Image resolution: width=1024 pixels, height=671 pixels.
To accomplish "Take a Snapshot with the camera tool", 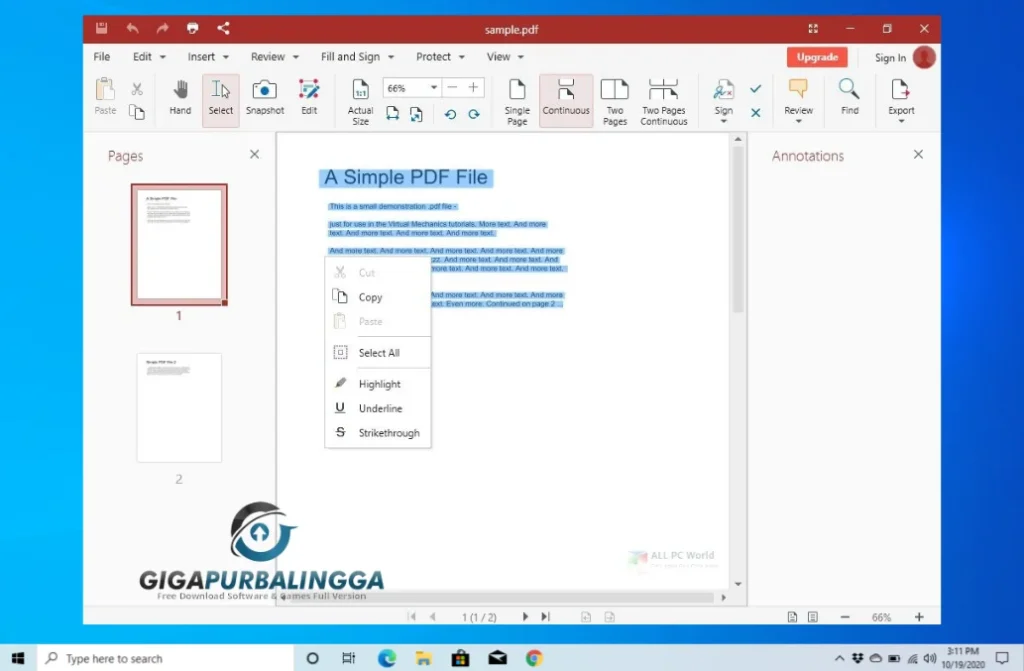I will pyautogui.click(x=264, y=98).
